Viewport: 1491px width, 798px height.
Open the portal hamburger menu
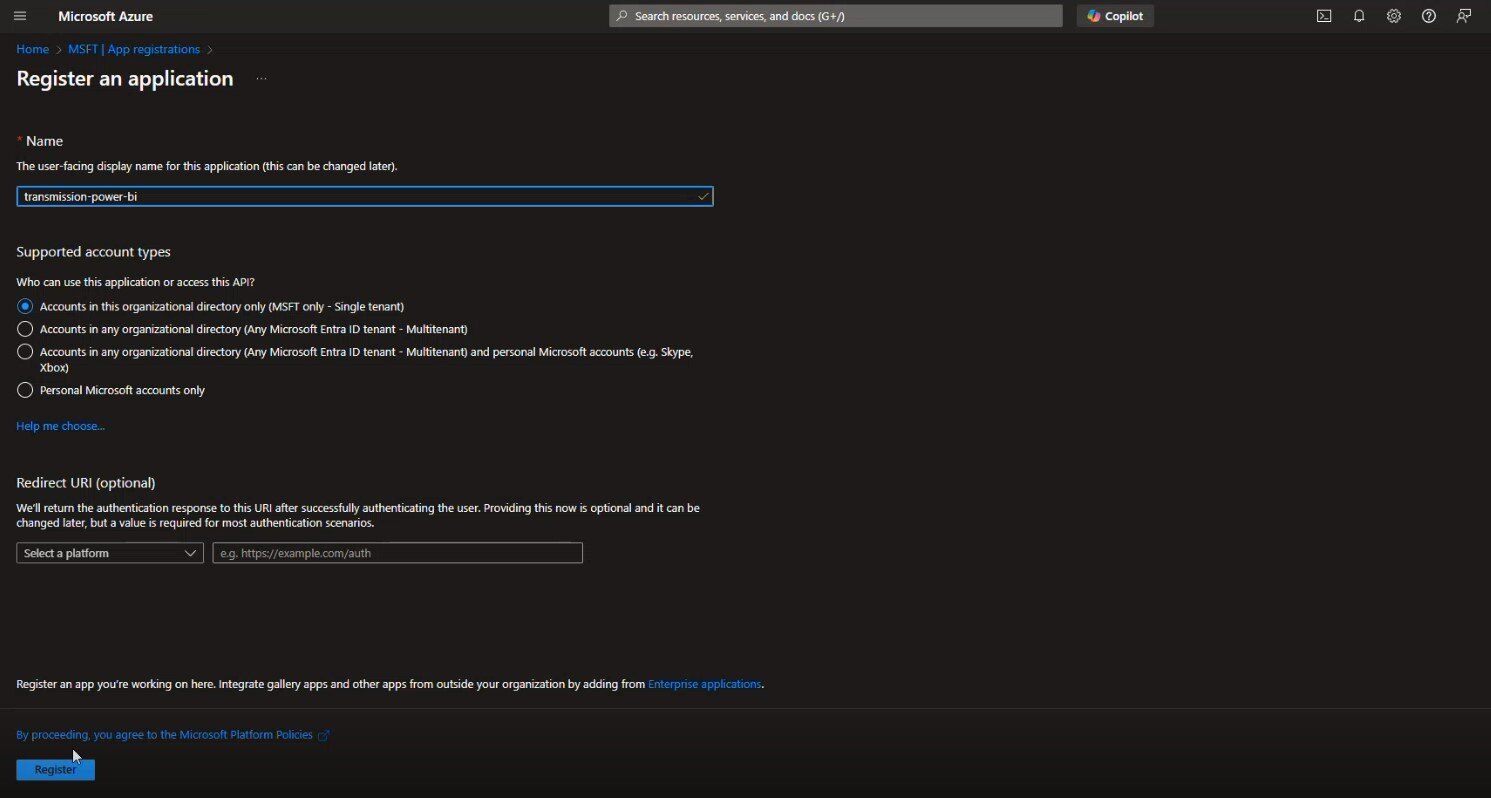(x=20, y=16)
